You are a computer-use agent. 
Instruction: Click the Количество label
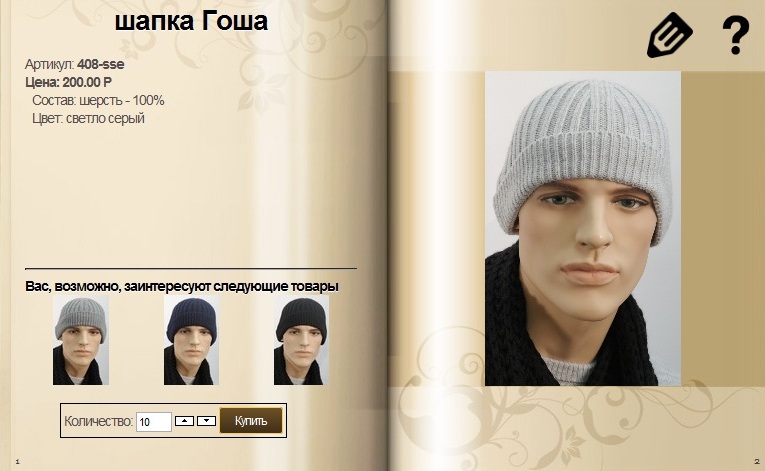tap(99, 421)
